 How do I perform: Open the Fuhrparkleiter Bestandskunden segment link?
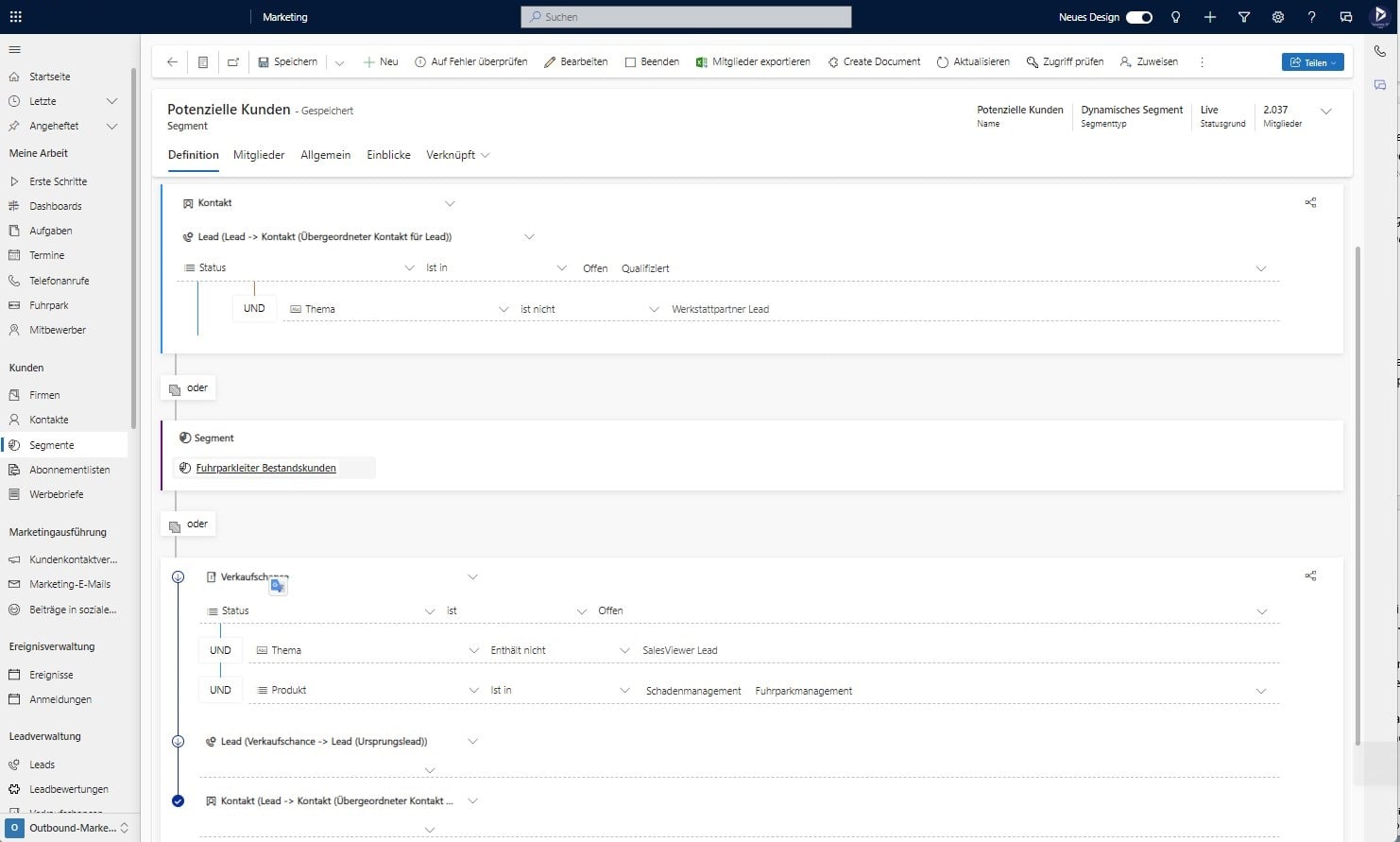pyautogui.click(x=265, y=468)
